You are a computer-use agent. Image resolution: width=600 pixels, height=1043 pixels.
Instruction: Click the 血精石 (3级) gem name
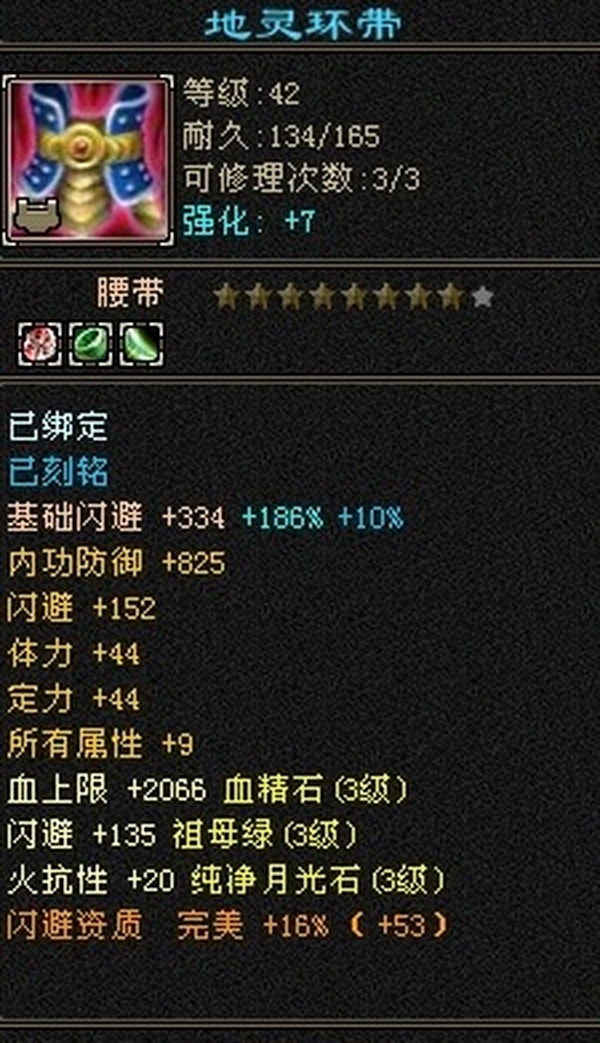316,790
